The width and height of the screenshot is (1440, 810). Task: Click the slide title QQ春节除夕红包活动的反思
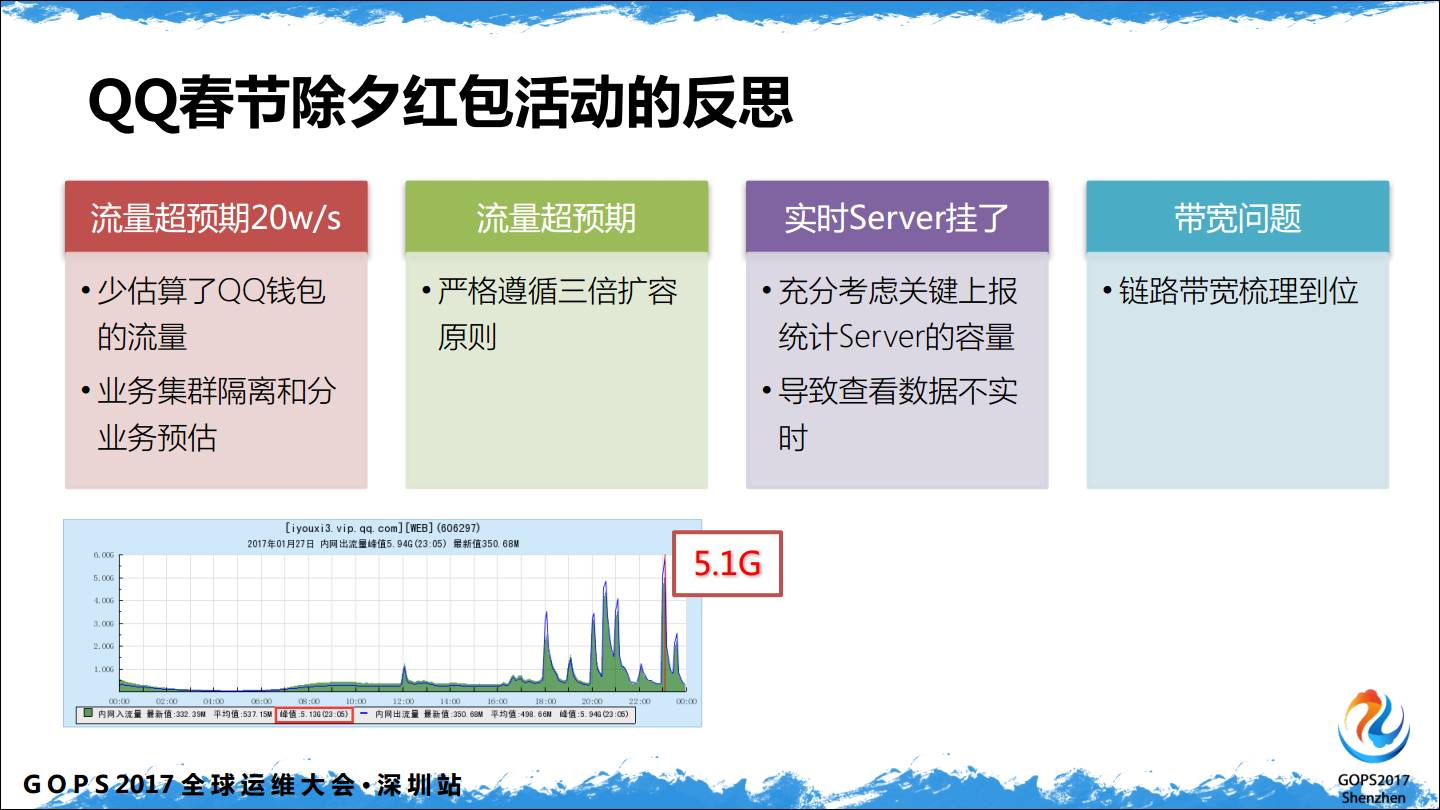[x=440, y=103]
